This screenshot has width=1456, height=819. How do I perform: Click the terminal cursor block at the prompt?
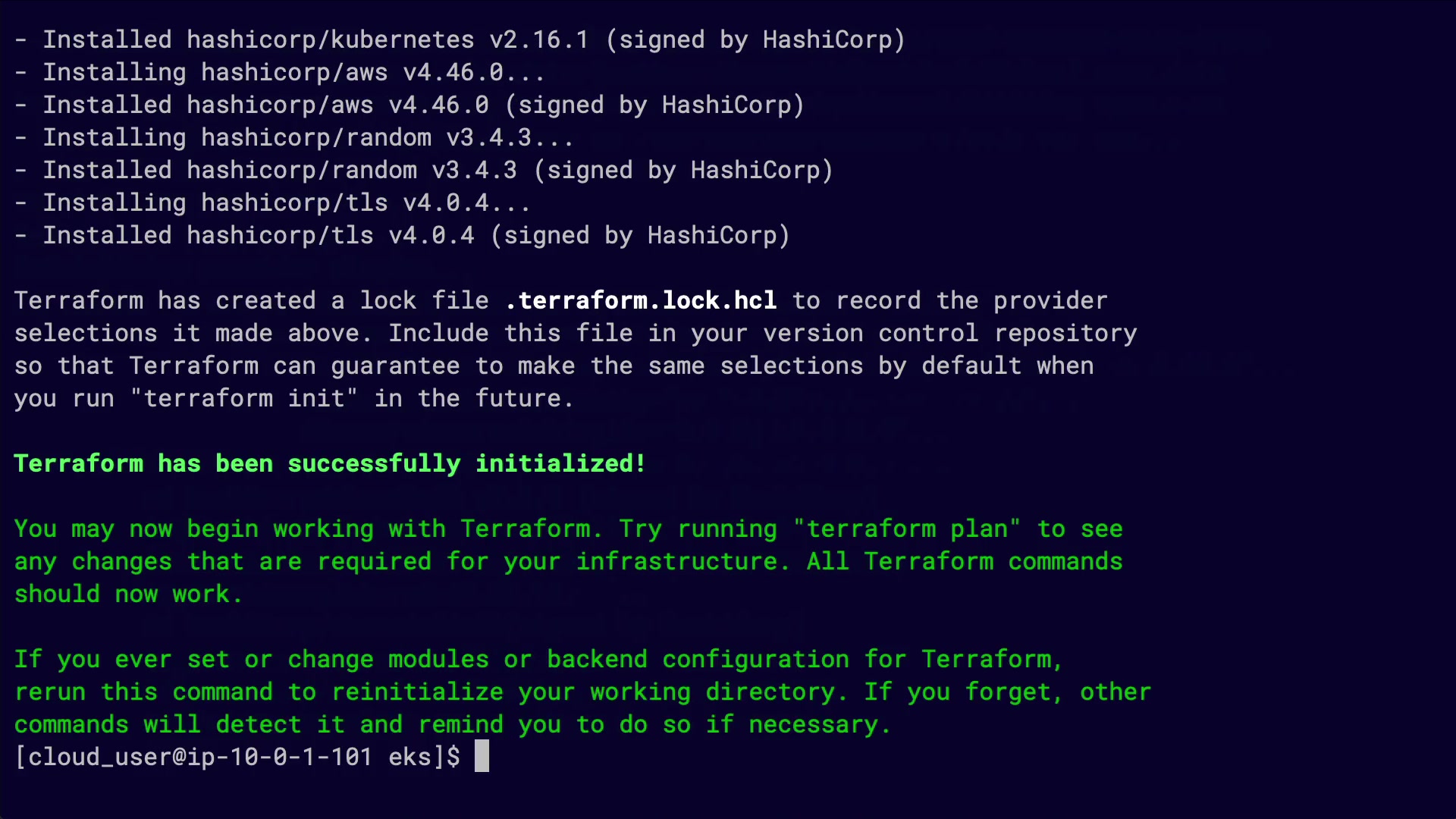pyautogui.click(x=482, y=757)
